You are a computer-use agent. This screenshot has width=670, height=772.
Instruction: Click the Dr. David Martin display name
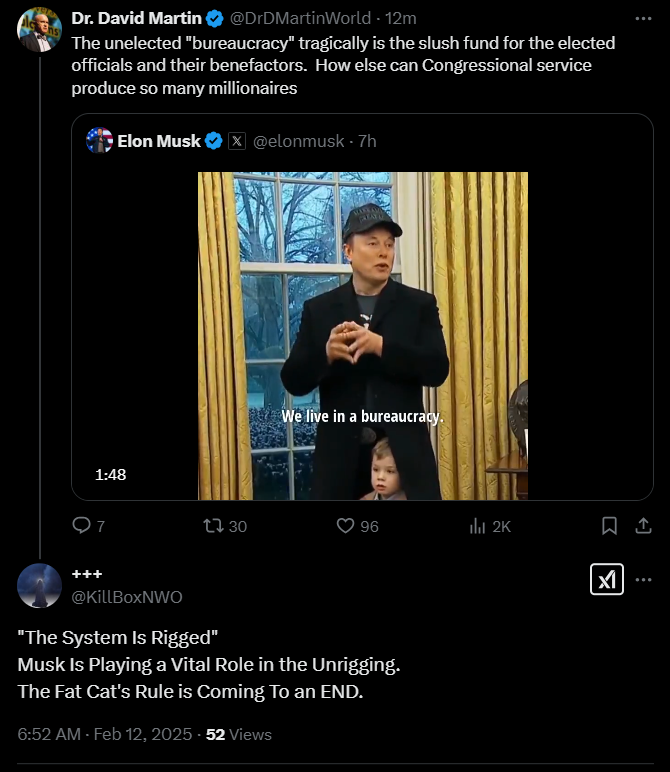click(x=136, y=18)
